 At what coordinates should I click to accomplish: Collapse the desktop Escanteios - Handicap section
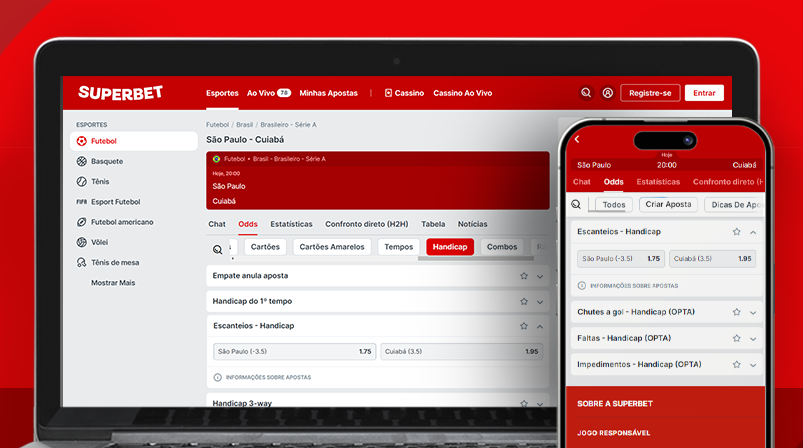click(540, 326)
